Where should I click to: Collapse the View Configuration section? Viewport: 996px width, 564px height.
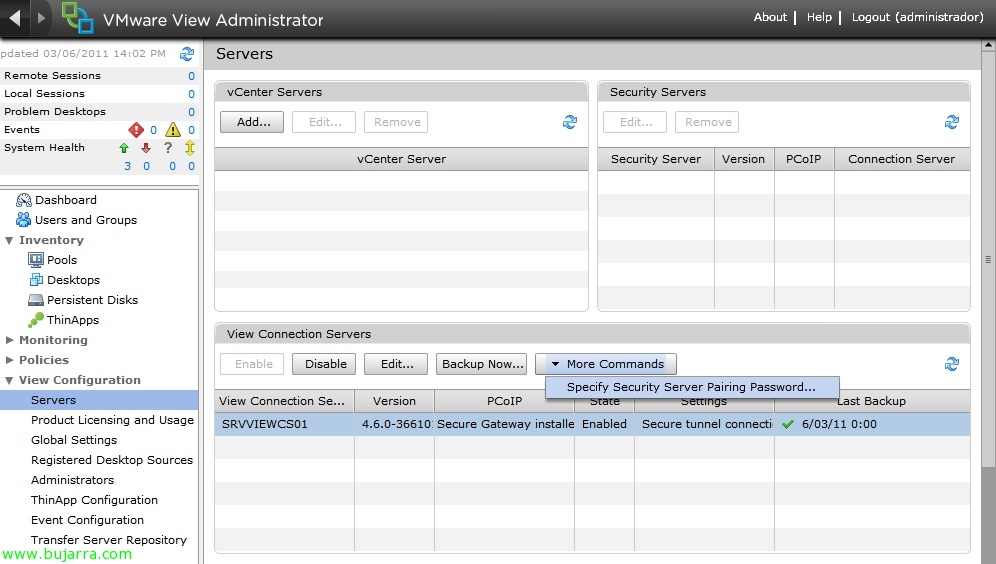(x=9, y=380)
